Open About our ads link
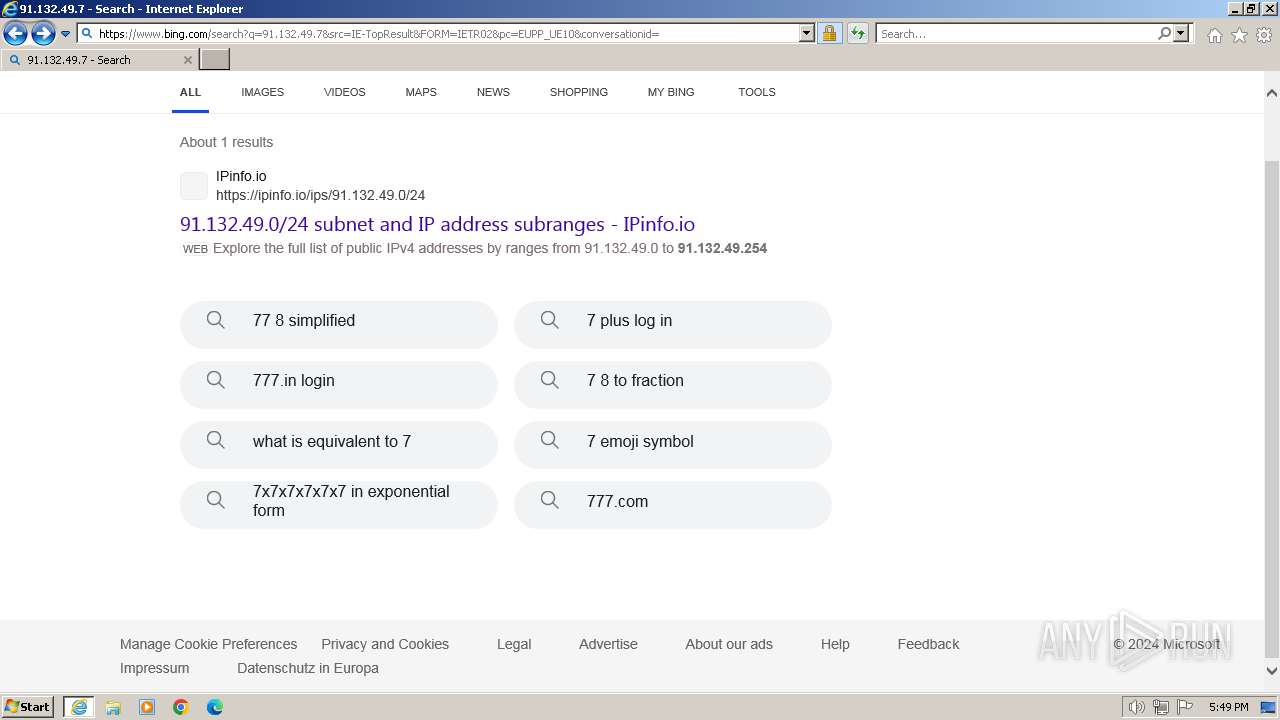 (x=729, y=644)
